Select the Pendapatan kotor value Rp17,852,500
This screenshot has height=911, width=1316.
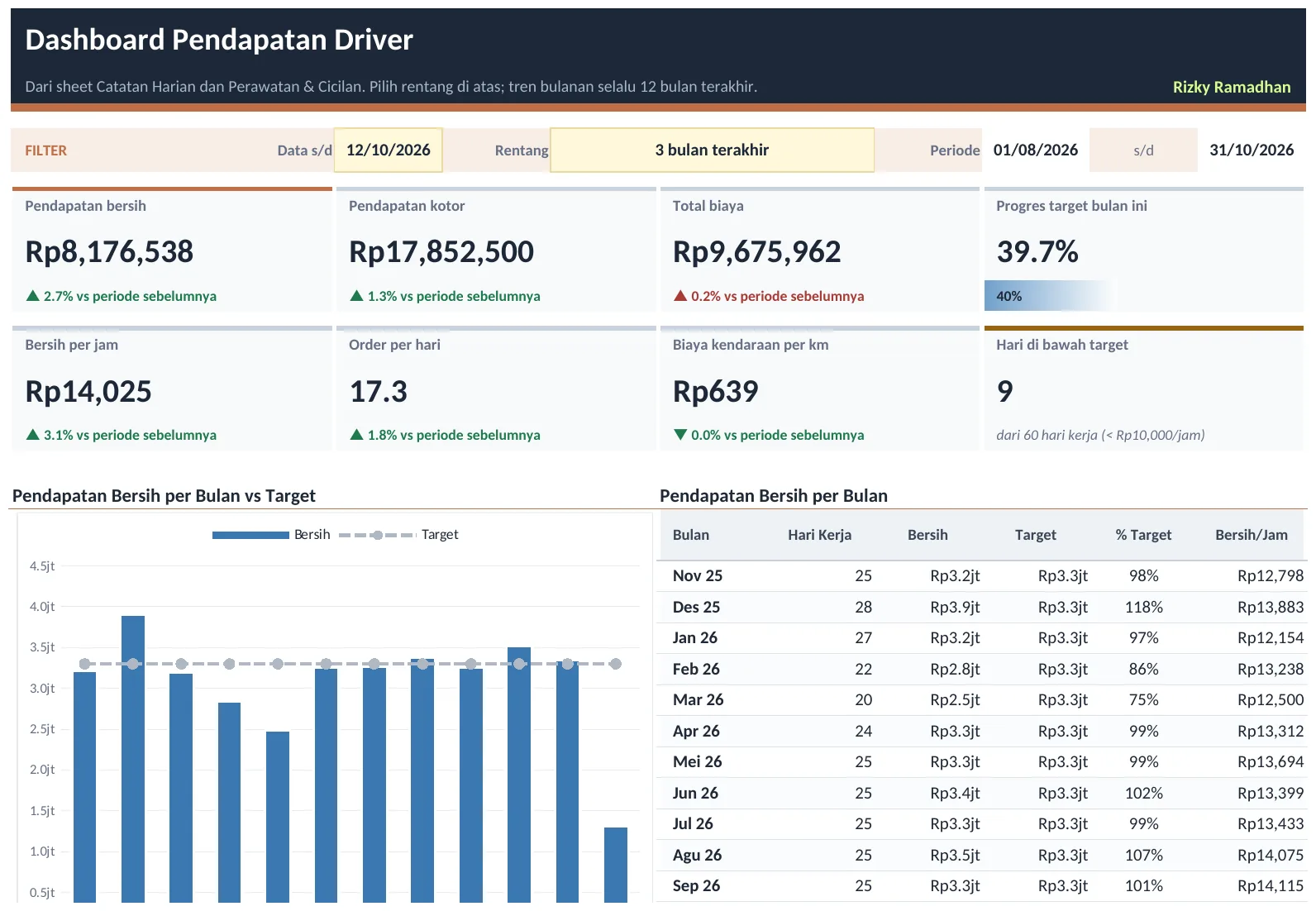click(441, 251)
